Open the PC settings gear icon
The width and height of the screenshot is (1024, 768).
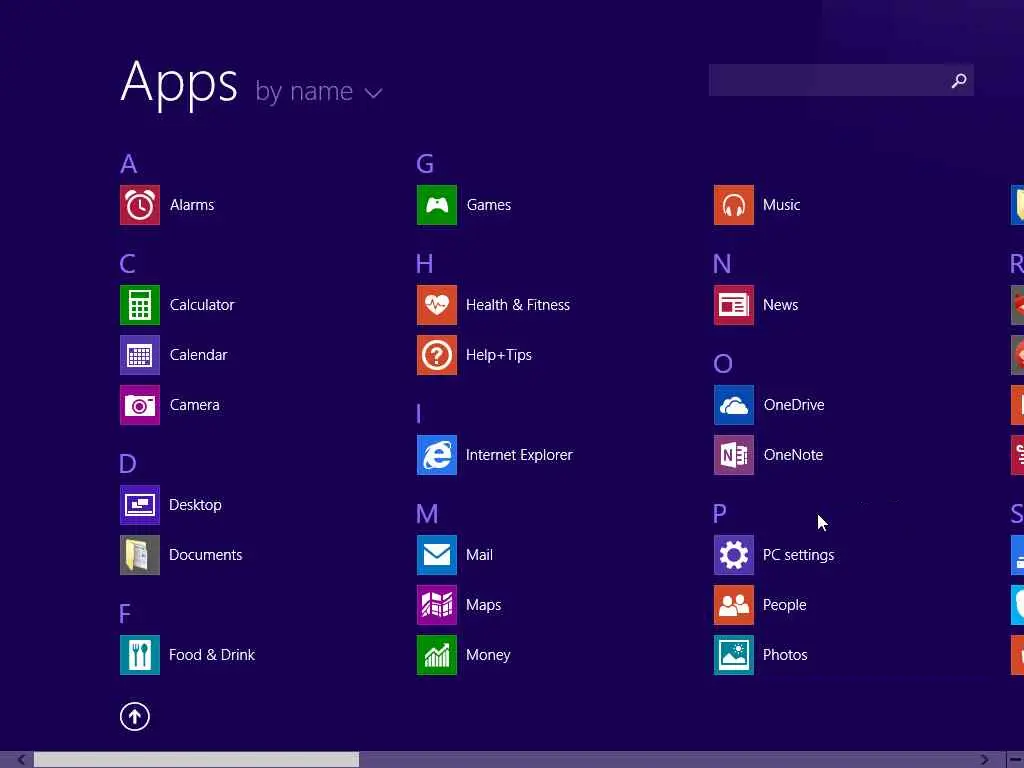coord(734,555)
